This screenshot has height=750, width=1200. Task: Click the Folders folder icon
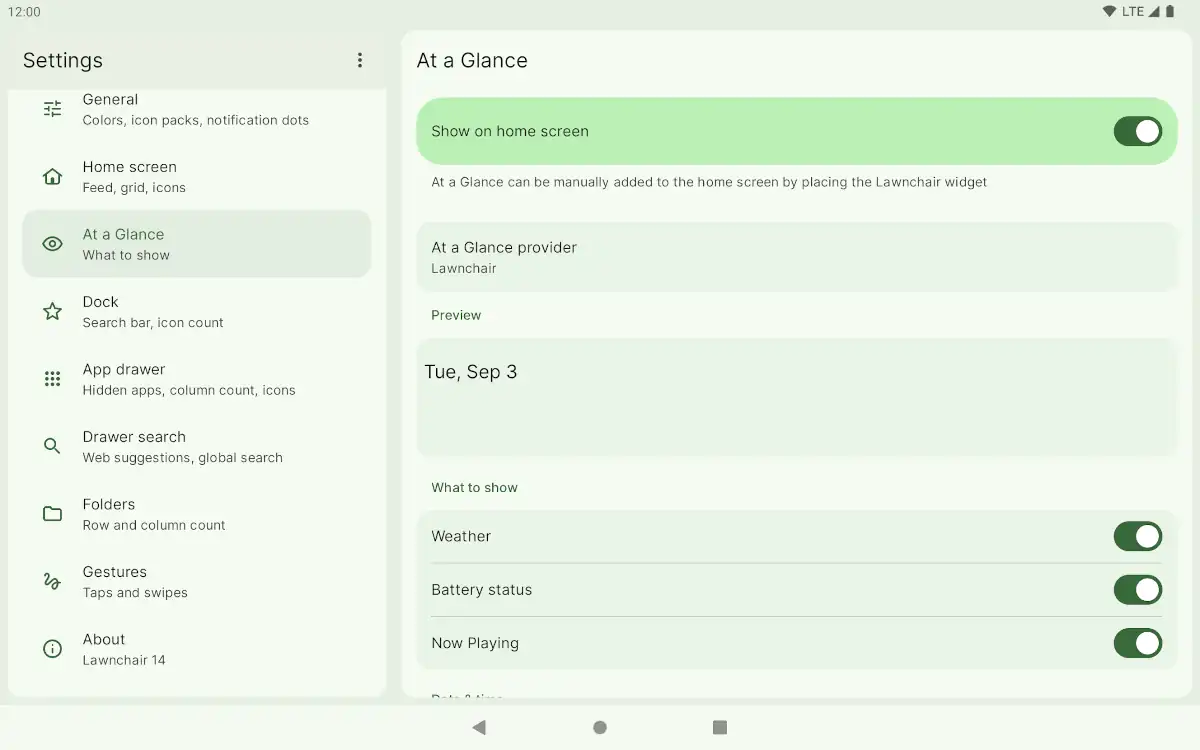pos(52,514)
